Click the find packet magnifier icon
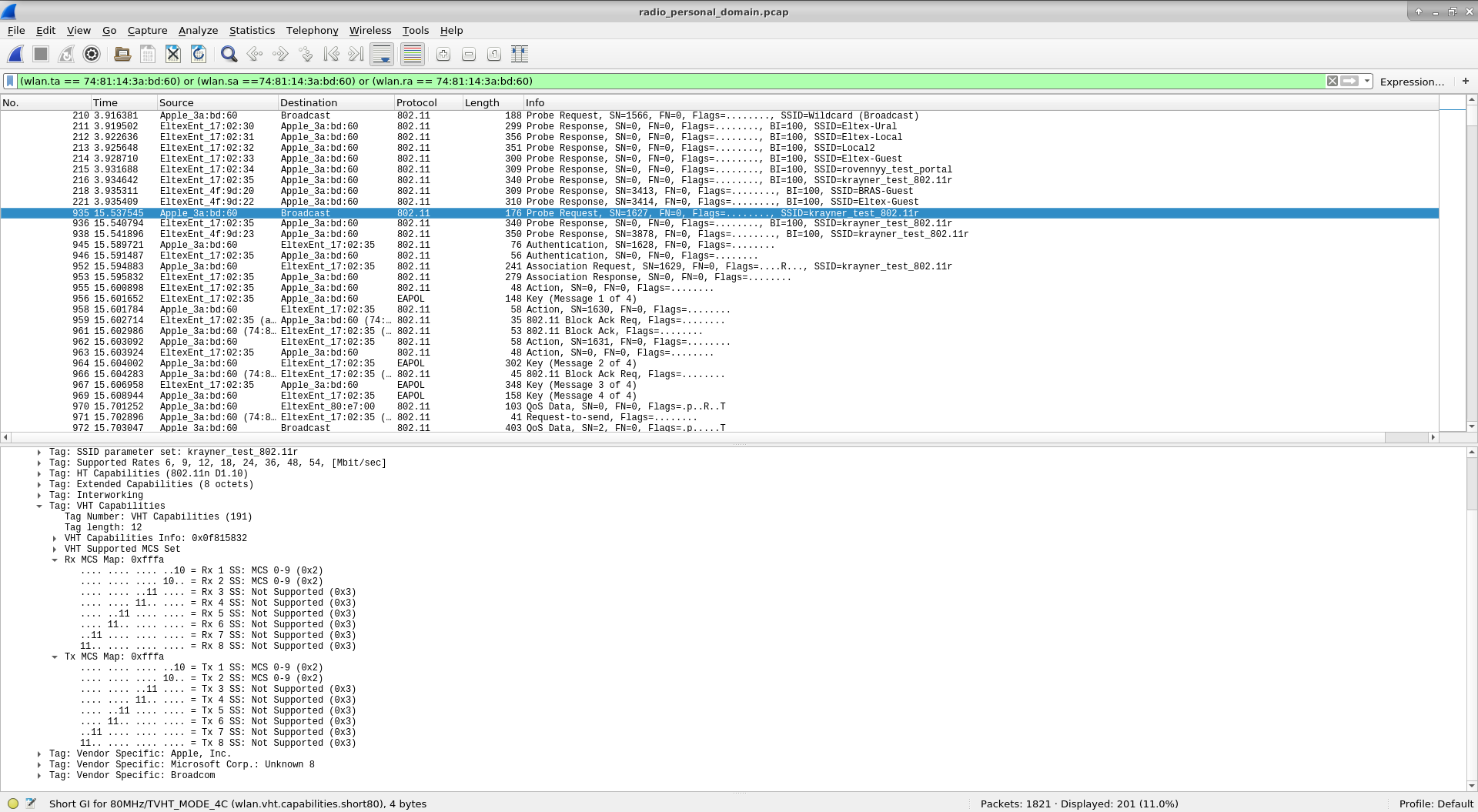This screenshot has height=812, width=1478. point(229,54)
